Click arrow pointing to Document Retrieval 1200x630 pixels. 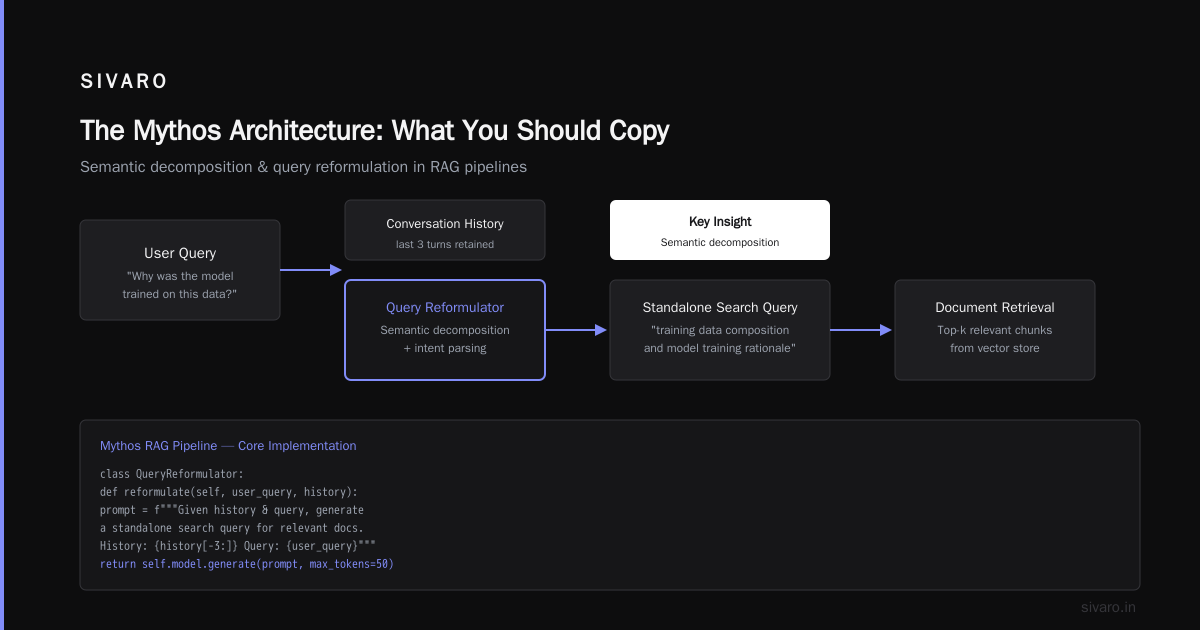[861, 330]
